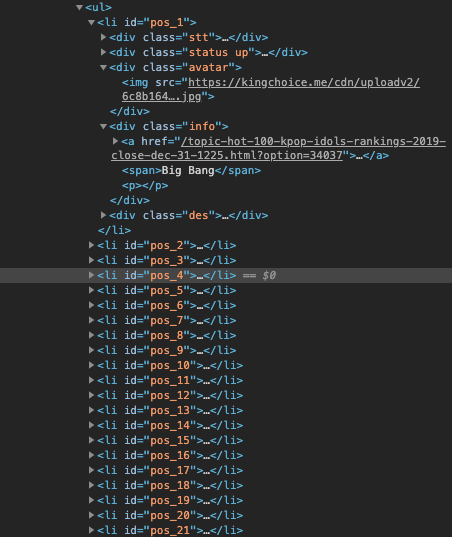Expand the li pos_10 node
Screen dimensions: 452x537
click(91, 365)
